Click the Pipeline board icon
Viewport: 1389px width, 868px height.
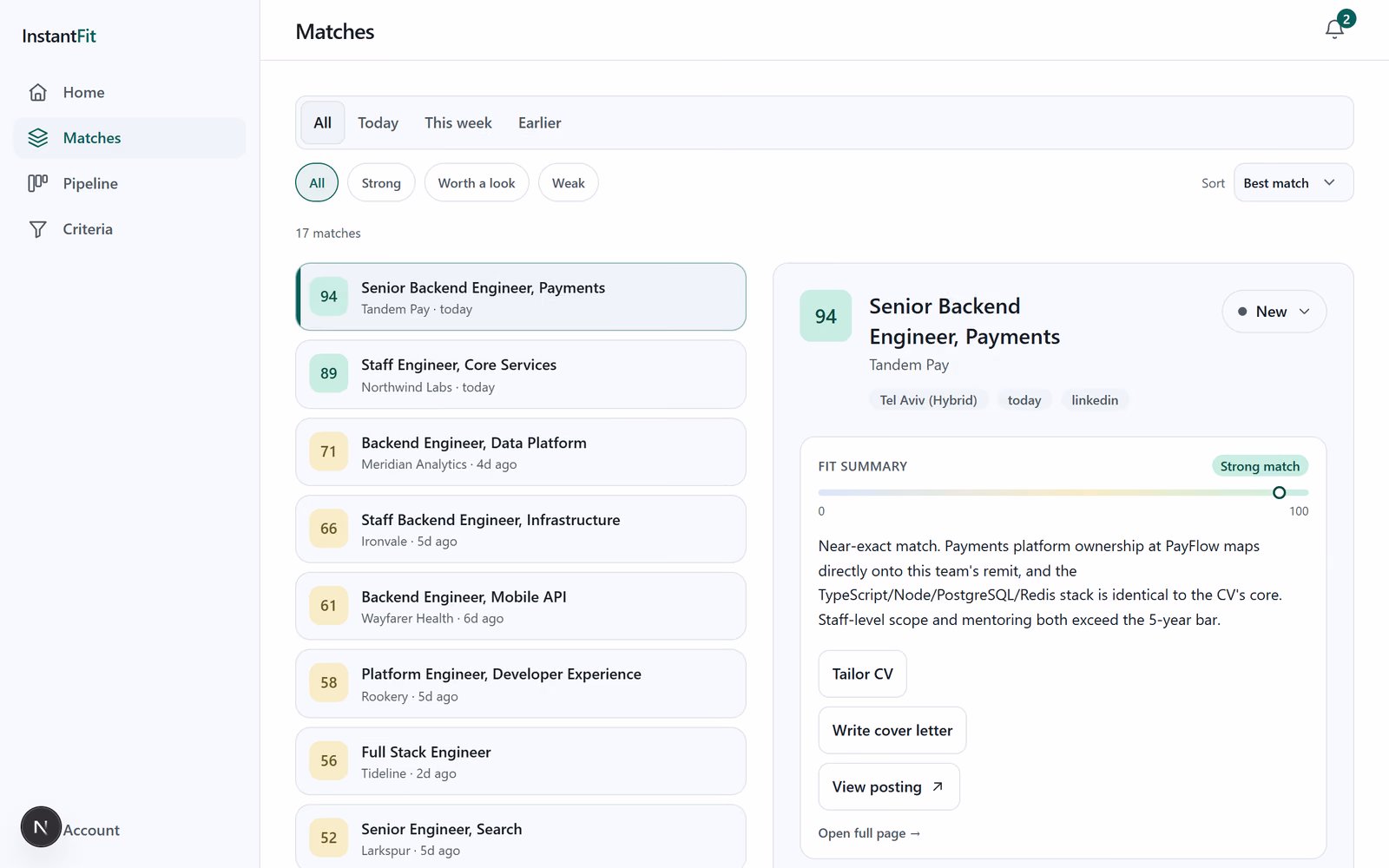(37, 183)
